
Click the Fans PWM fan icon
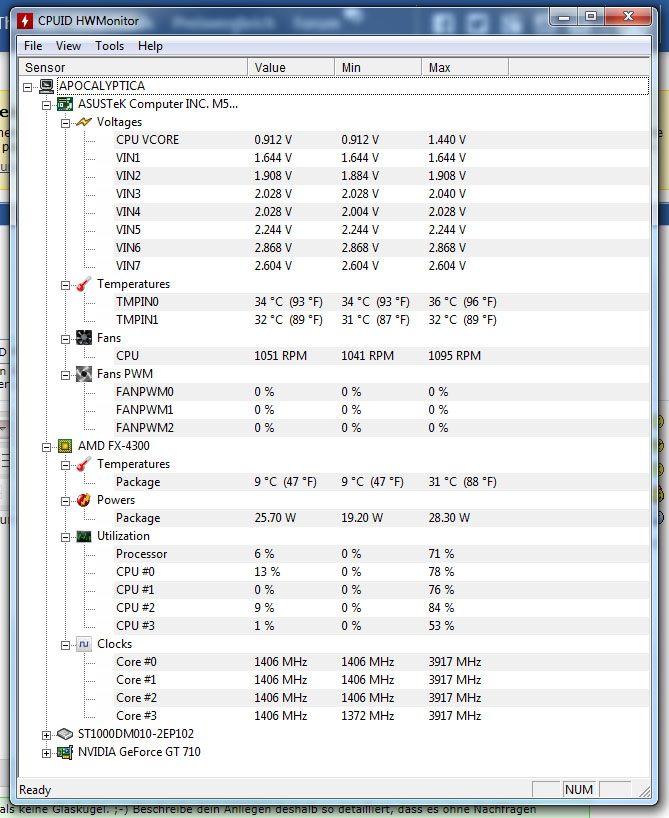tap(84, 374)
